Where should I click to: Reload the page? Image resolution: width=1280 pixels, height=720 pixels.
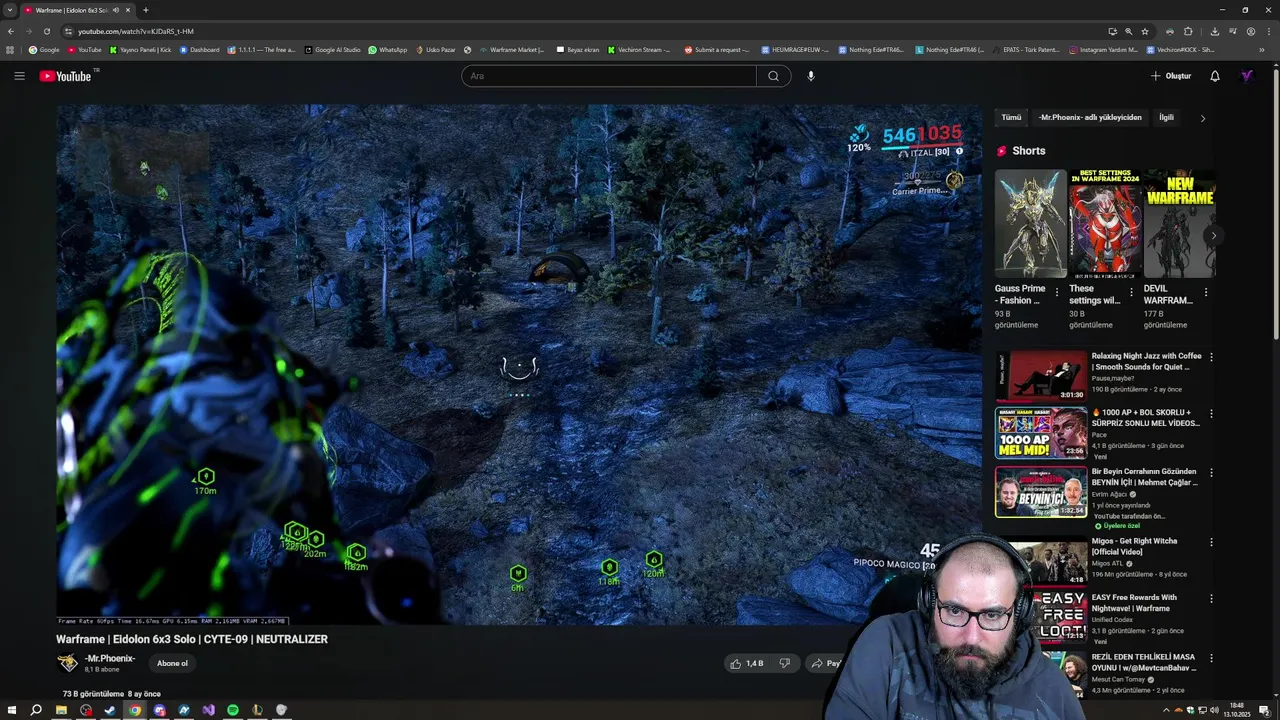(x=46, y=31)
